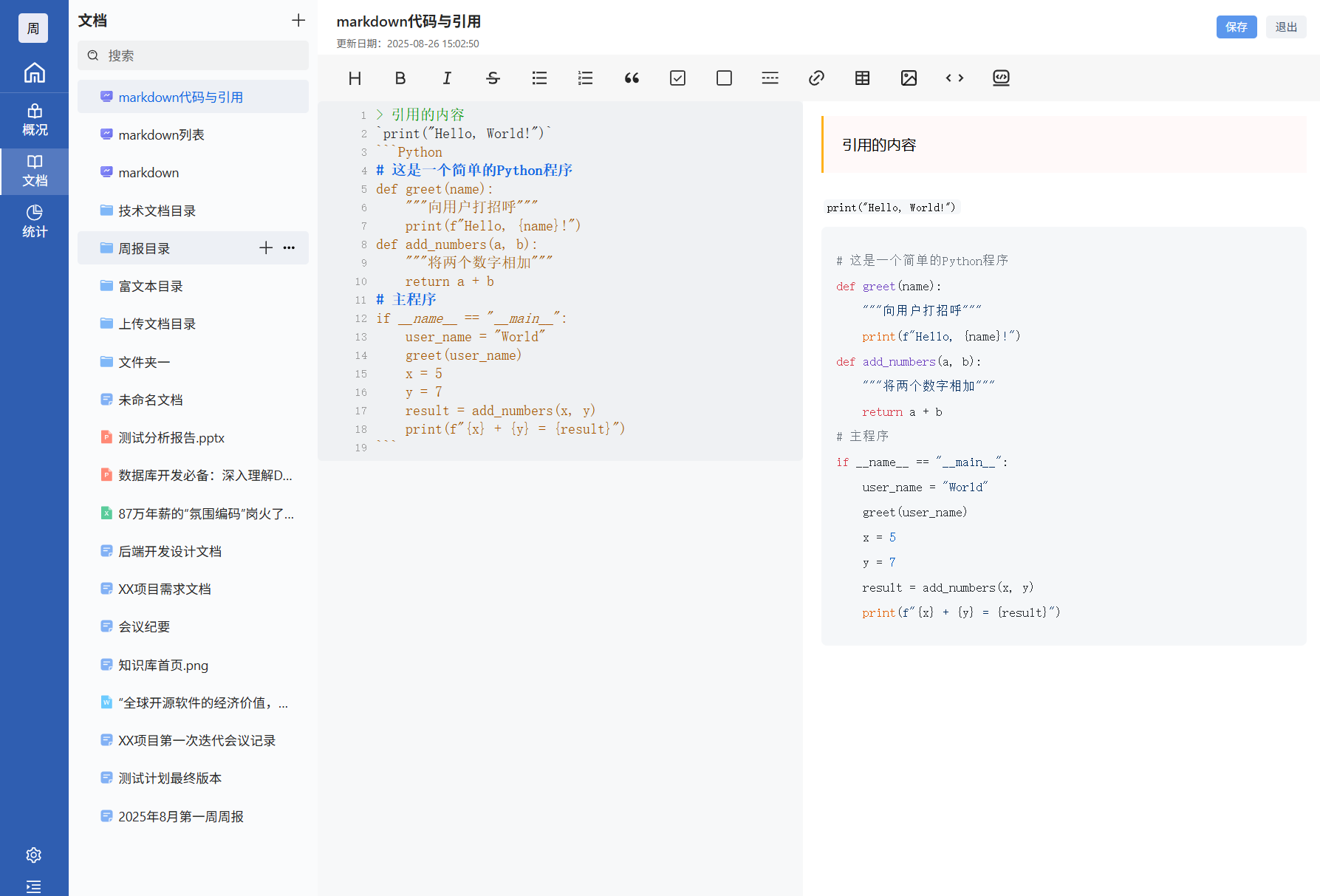
Task: Insert inline code with angle brackets icon
Action: pyautogui.click(x=954, y=78)
